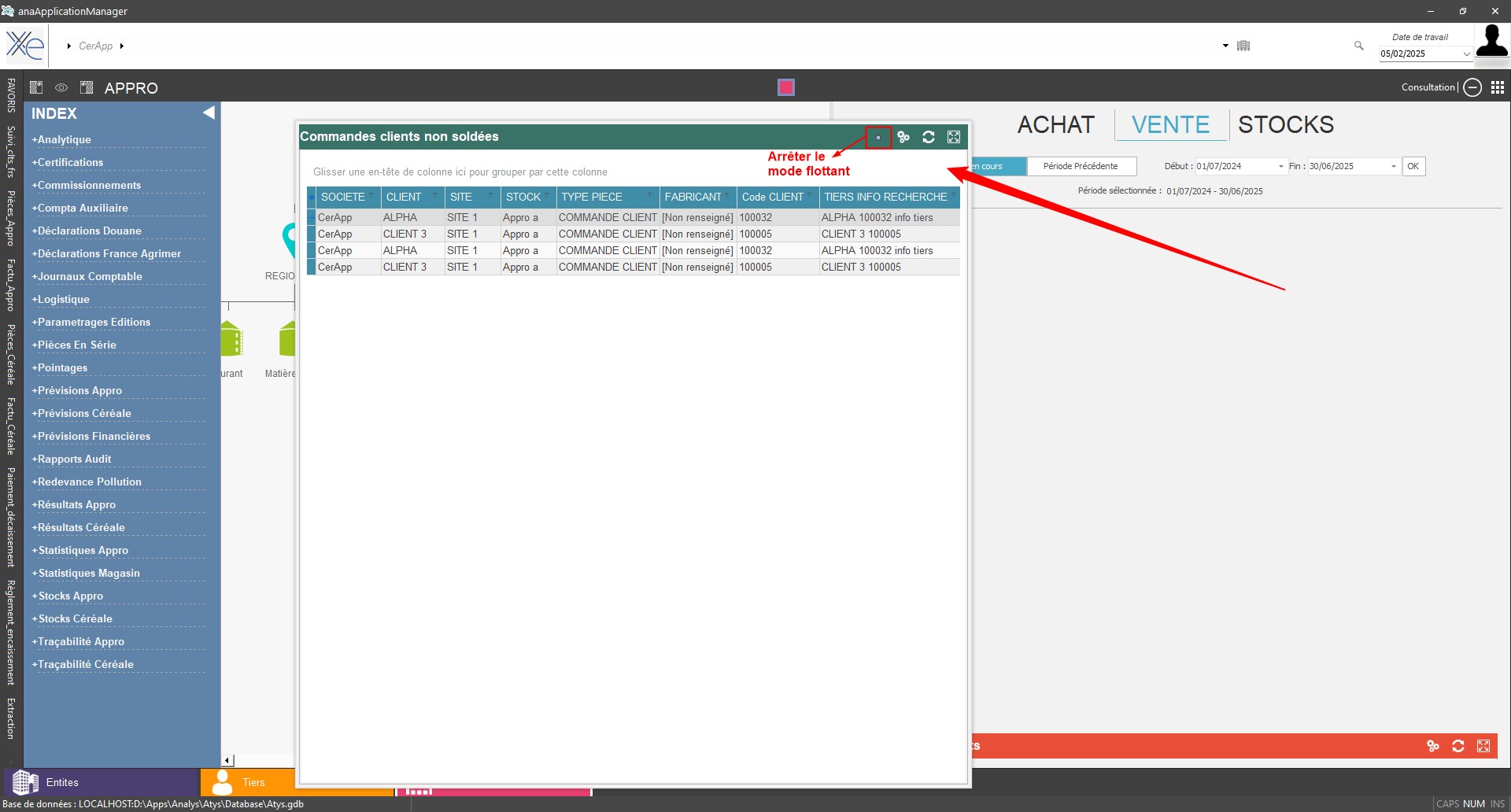
Task: Open the apps grid icon near Consultation
Action: click(x=1498, y=87)
